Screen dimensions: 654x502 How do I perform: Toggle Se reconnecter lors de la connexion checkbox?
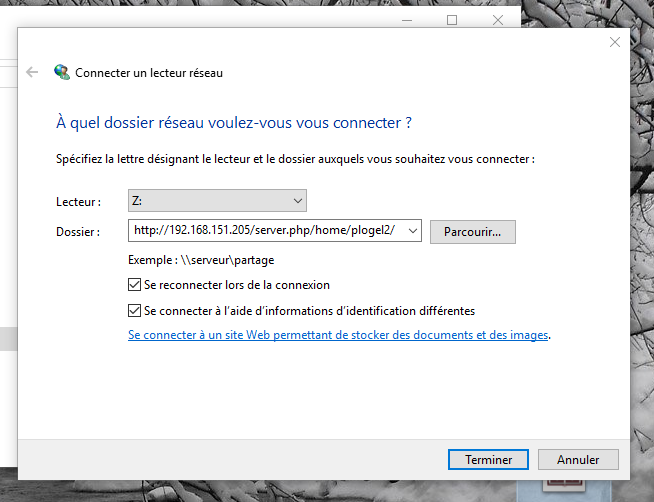click(134, 285)
